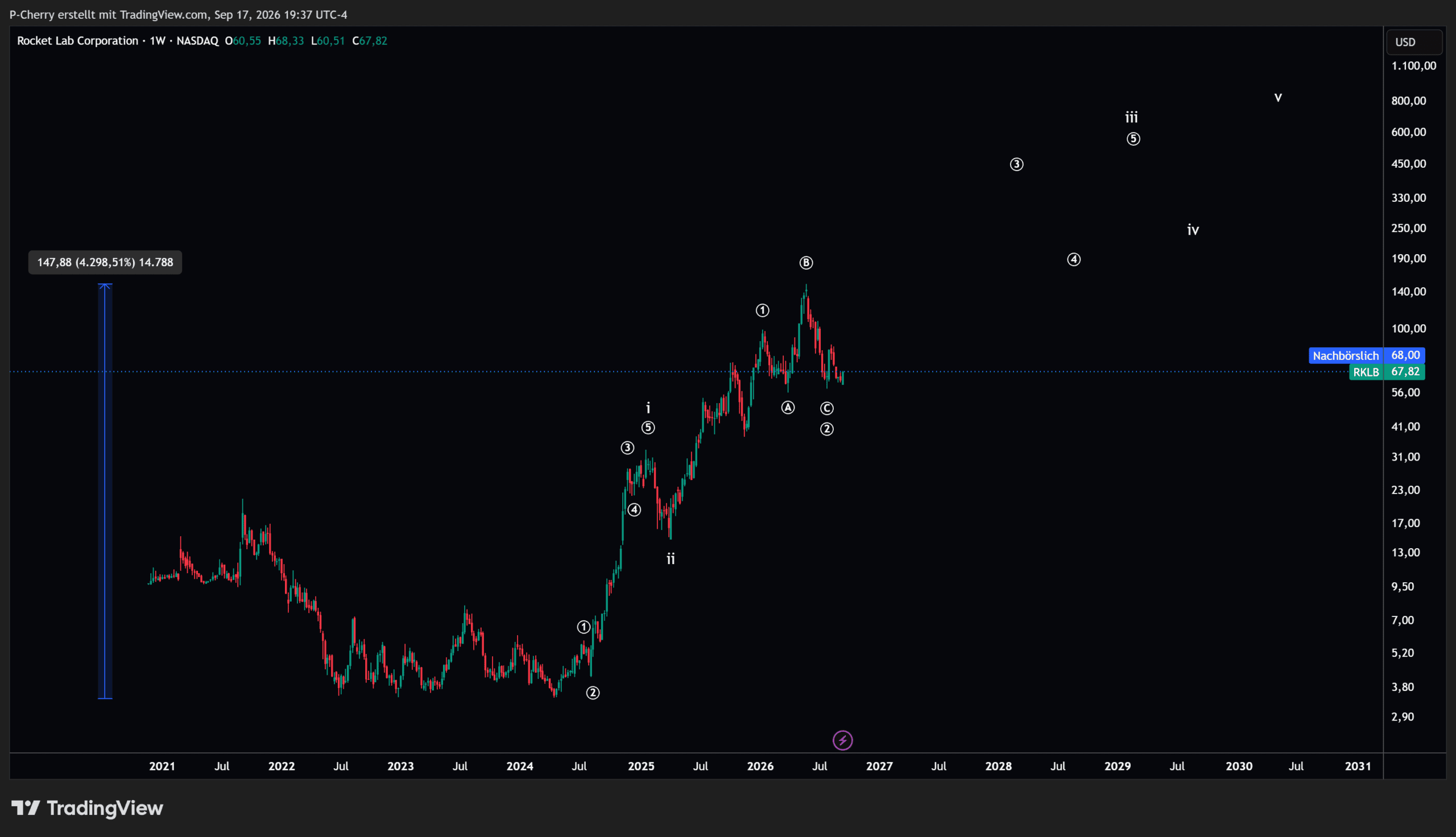Image resolution: width=1456 pixels, height=837 pixels.
Task: Select the projected circled 5 label
Action: tap(1133, 139)
